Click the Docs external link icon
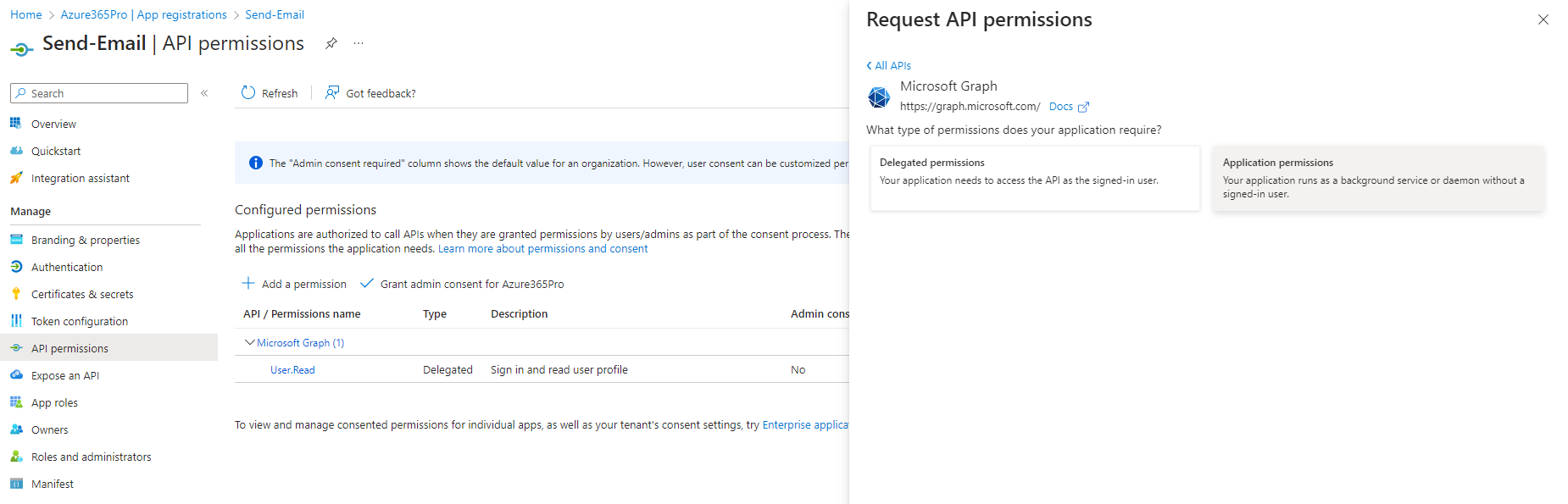Viewport: 1568px width, 504px height. 1083,107
